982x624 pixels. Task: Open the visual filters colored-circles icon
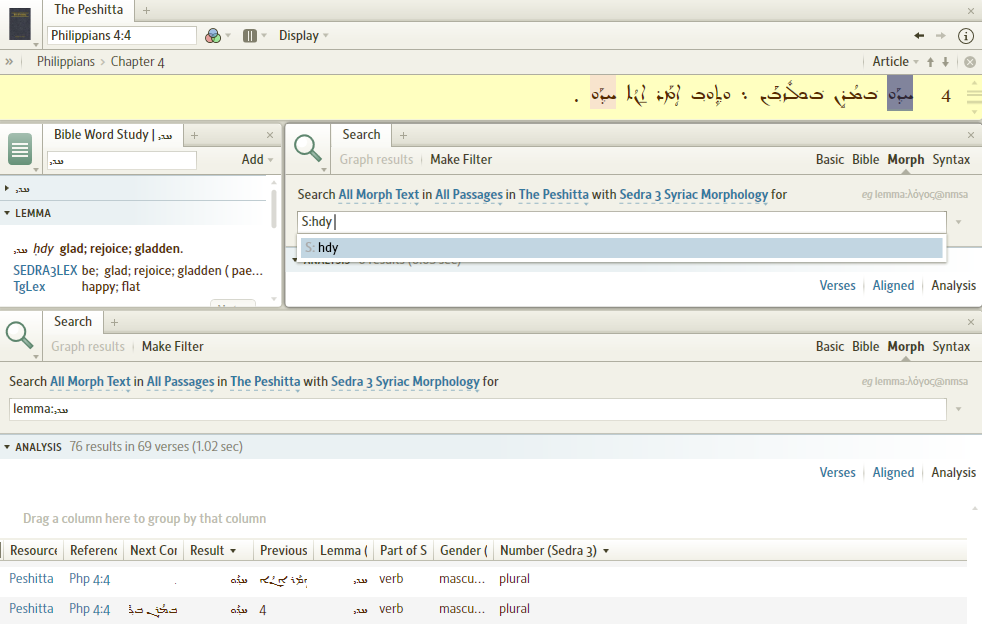click(213, 36)
